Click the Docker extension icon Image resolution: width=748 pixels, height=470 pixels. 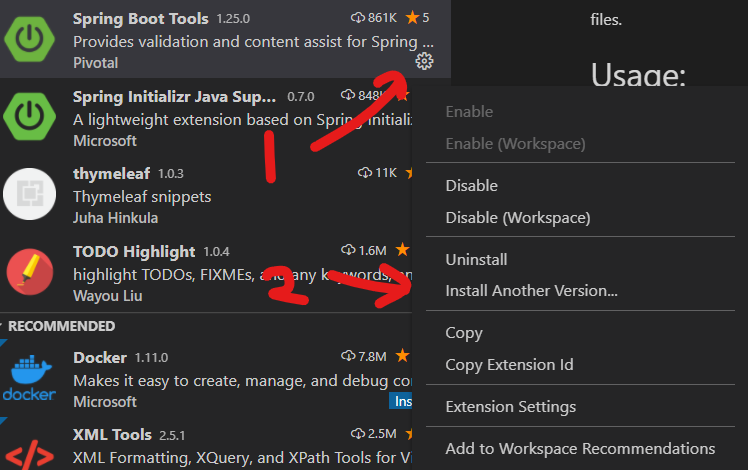(30, 377)
